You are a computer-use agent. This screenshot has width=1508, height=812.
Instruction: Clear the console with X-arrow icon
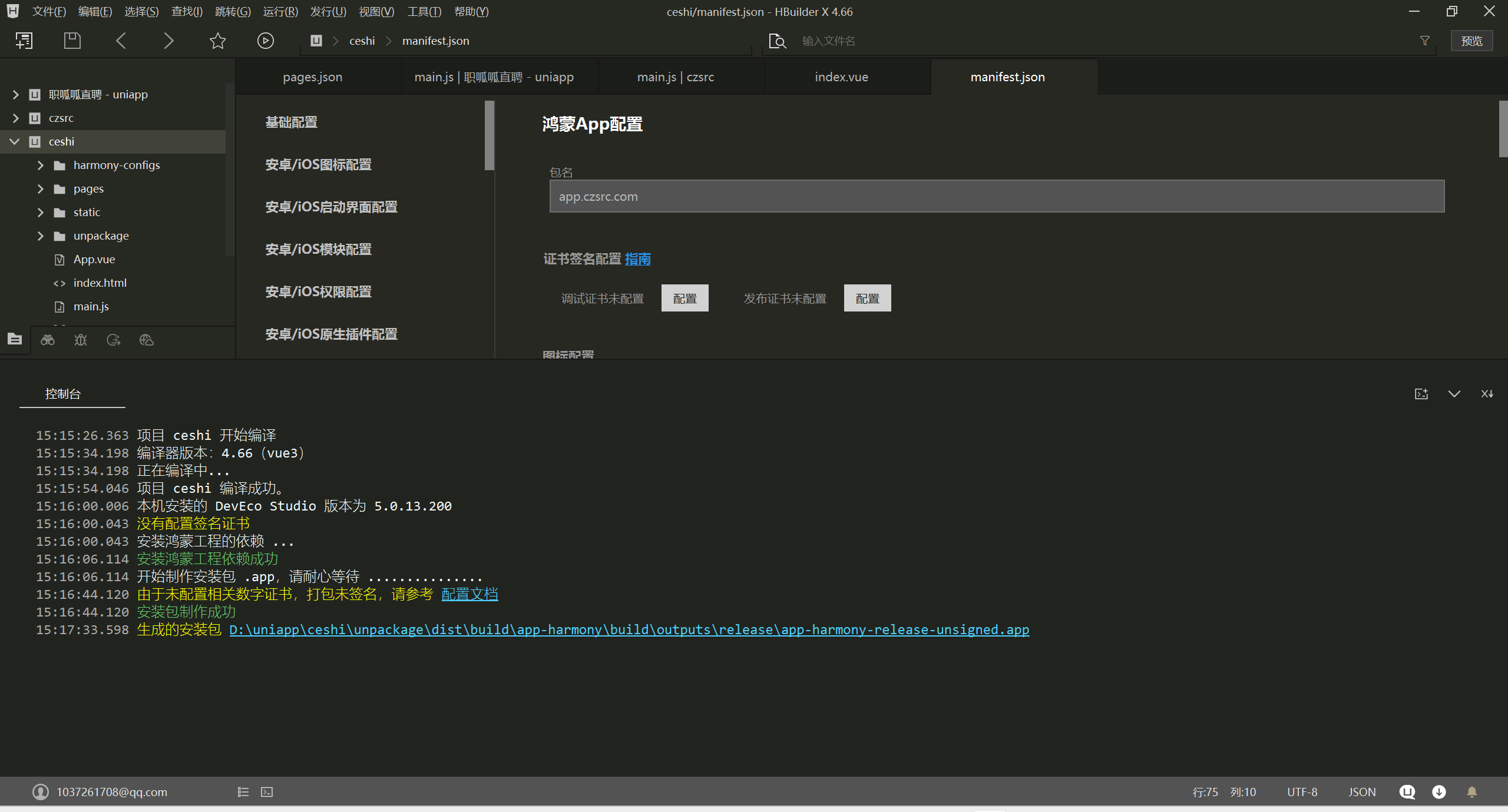pos(1487,394)
